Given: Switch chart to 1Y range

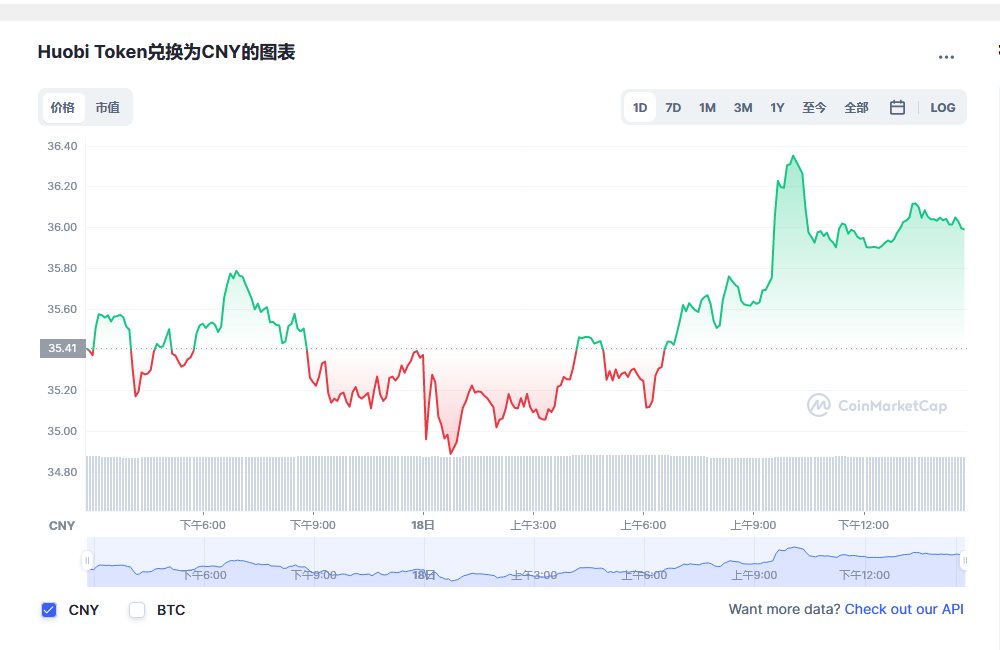Looking at the screenshot, I should (x=777, y=108).
